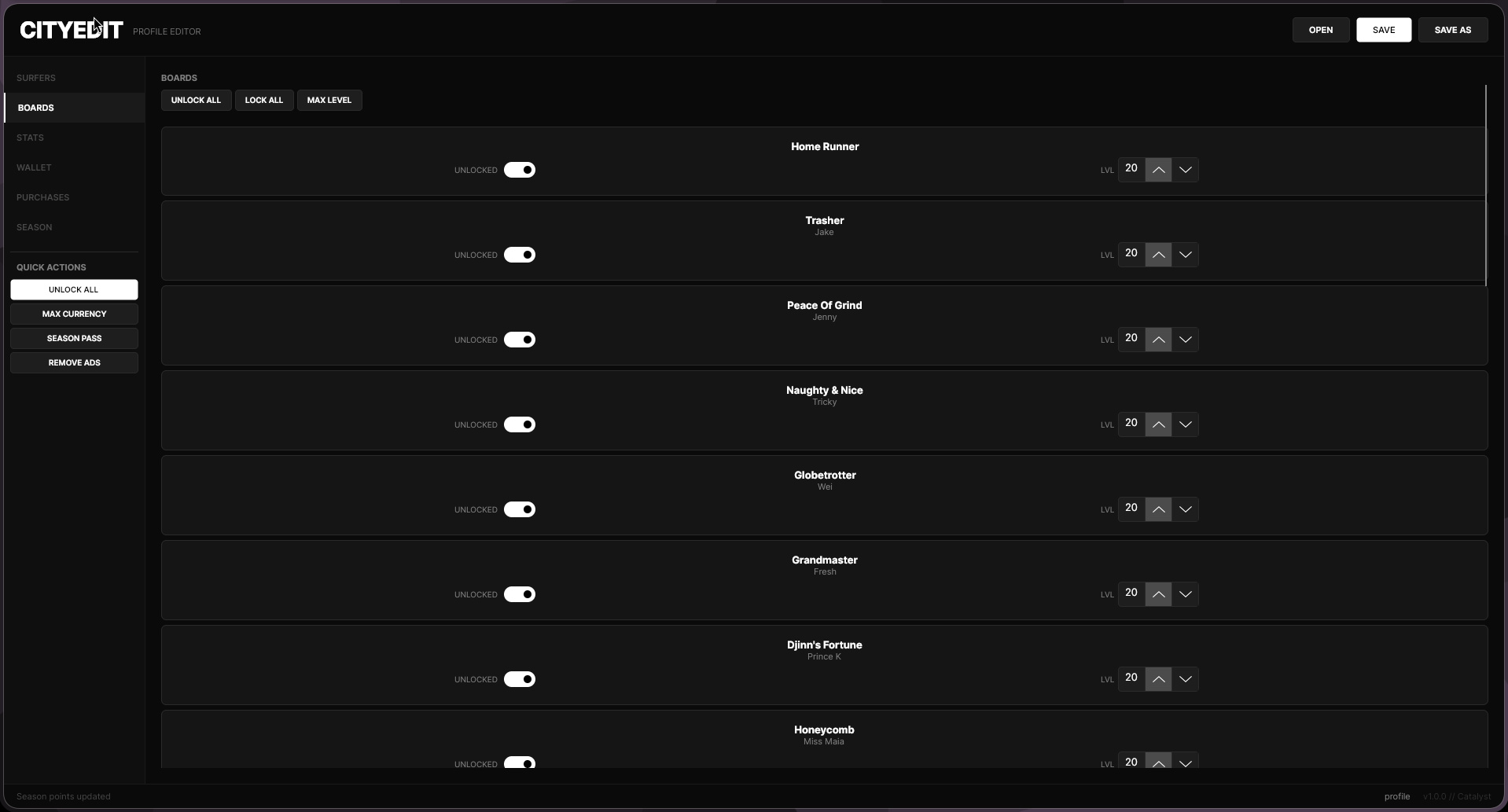
Task: Increase Home Runner level with up arrow
Action: click(x=1158, y=170)
